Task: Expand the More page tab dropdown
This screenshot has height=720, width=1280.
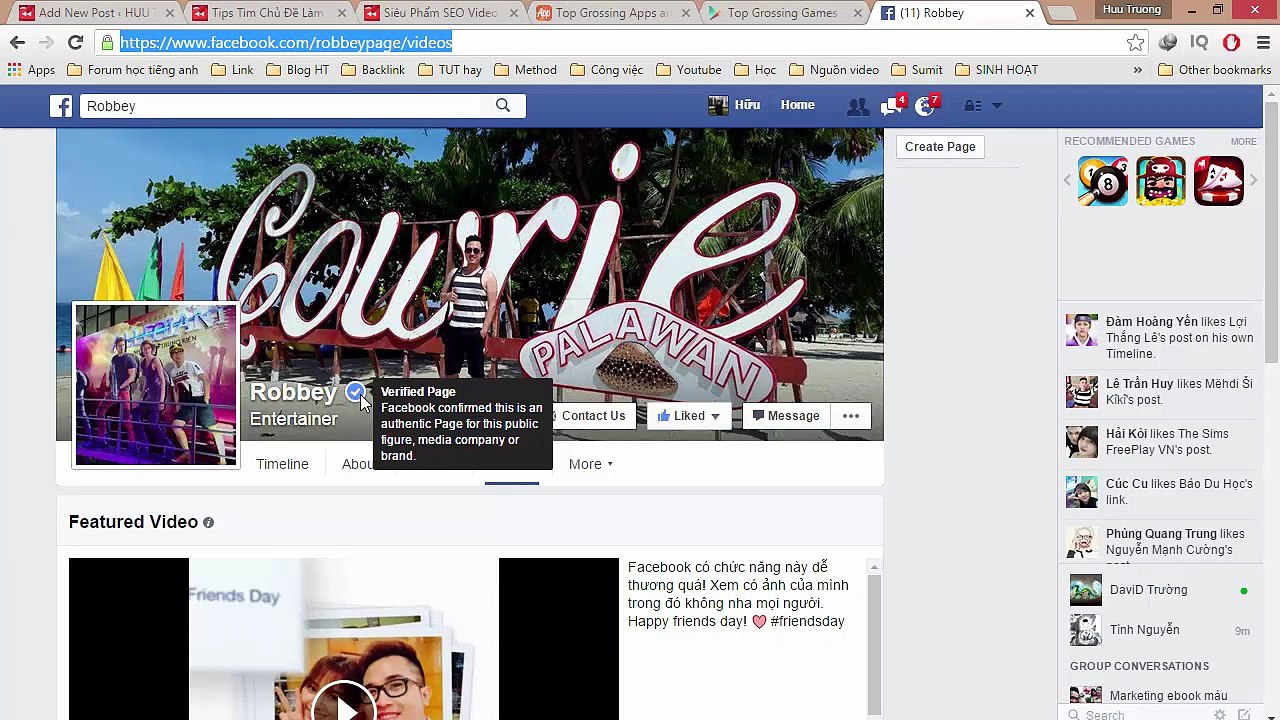Action: click(x=591, y=464)
